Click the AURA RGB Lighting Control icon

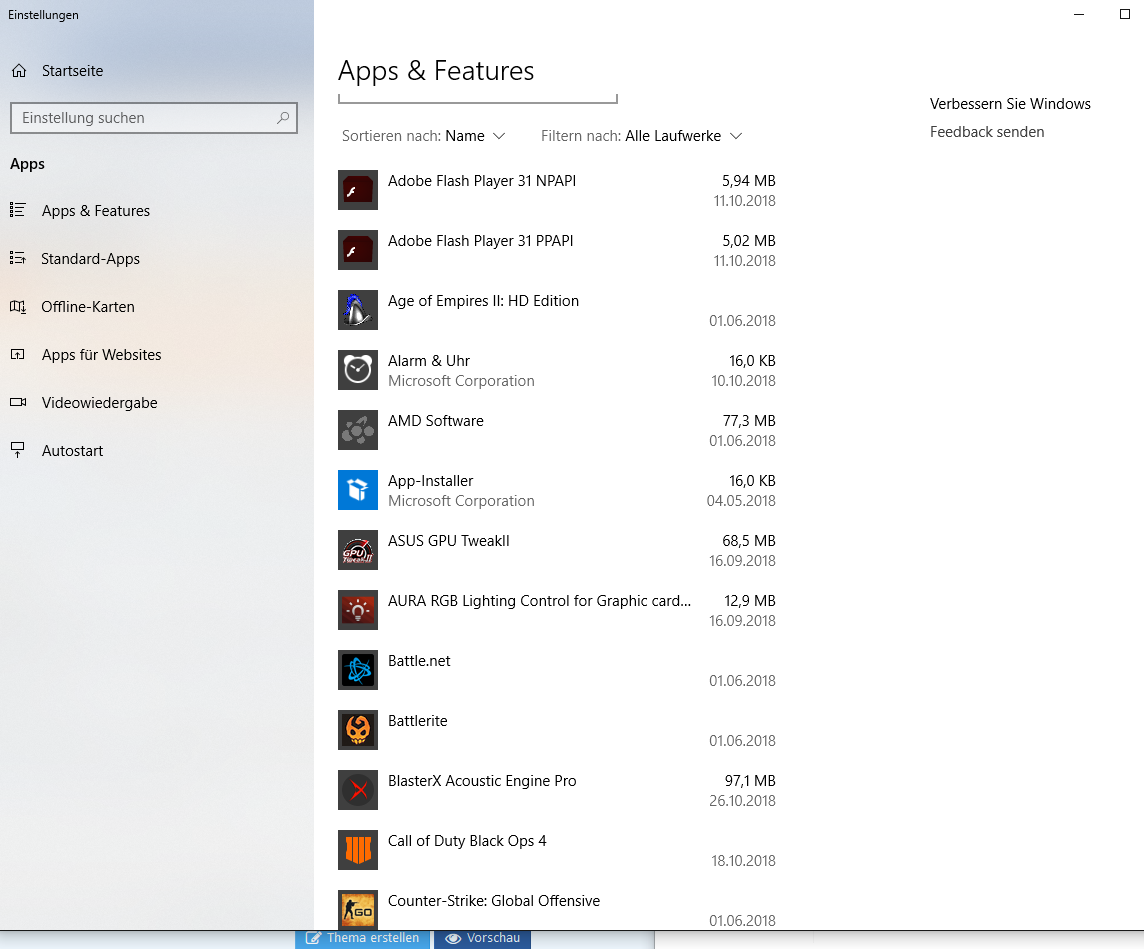(358, 610)
